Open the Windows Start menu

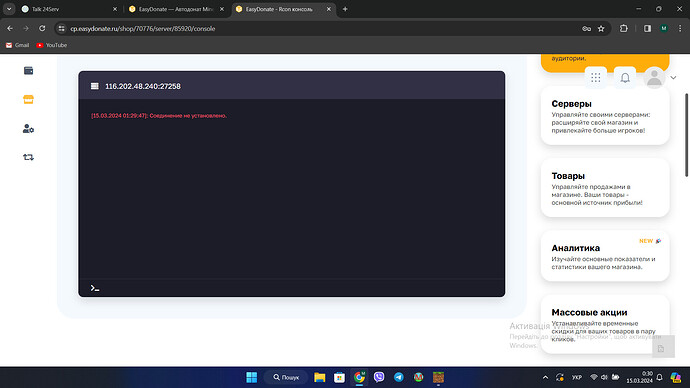point(252,377)
